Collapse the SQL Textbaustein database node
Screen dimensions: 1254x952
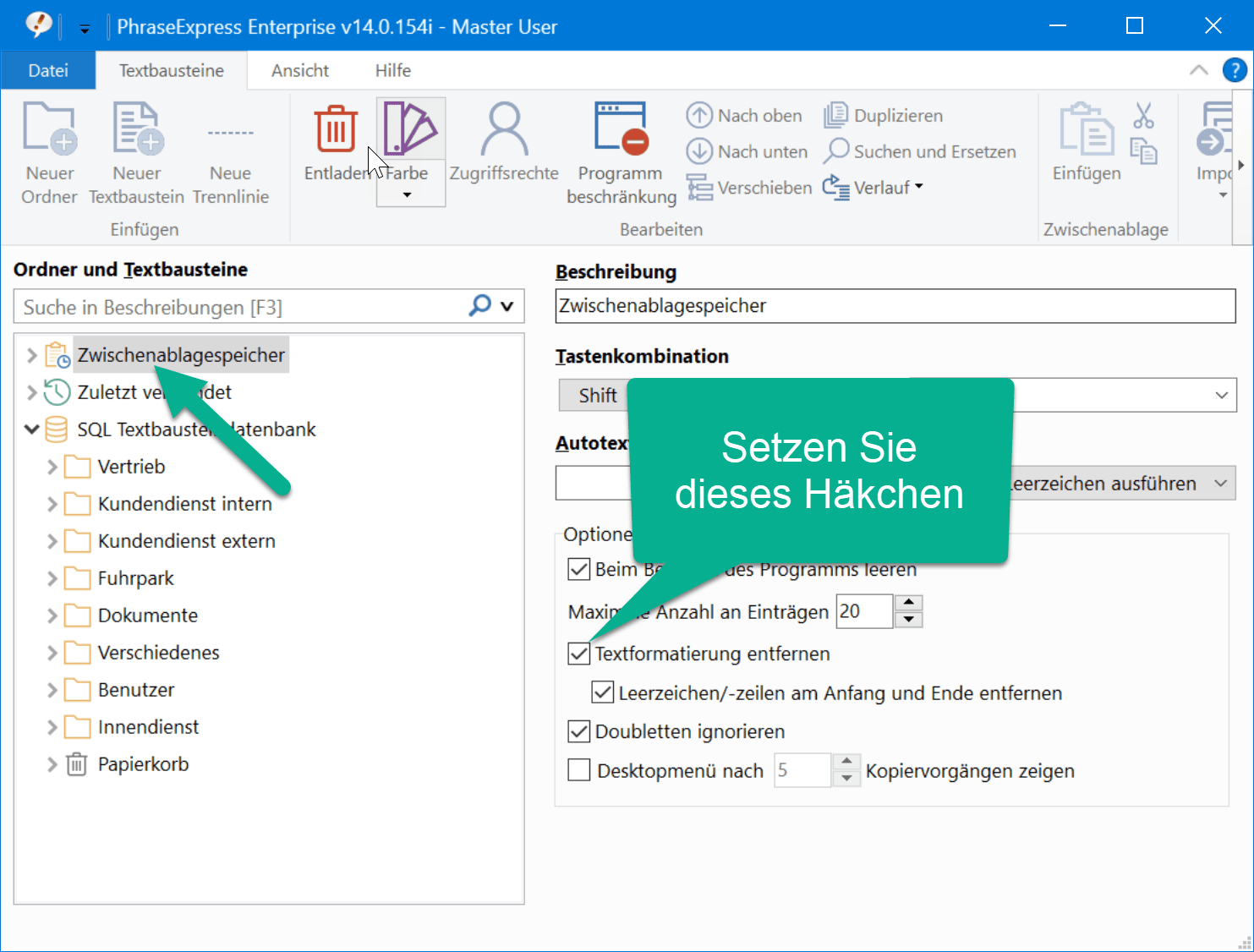pyautogui.click(x=31, y=429)
